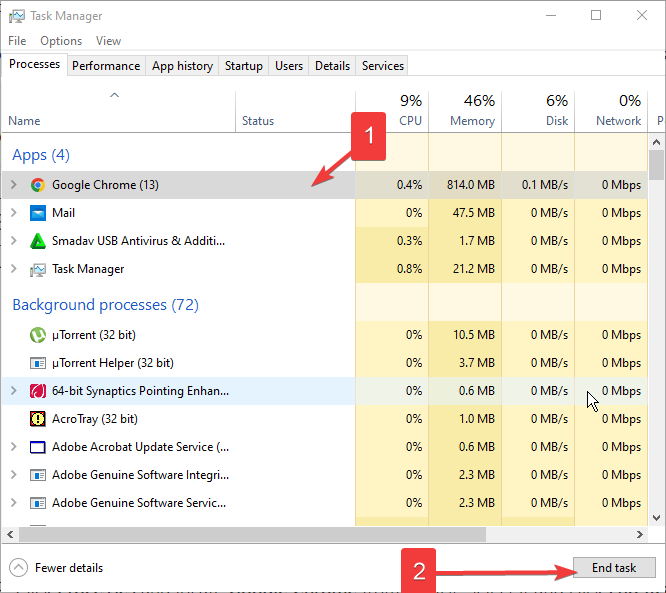Screen dimensions: 666x593
Task: Click the 3.7 MB µTorrent Helper memory
Action: point(477,363)
